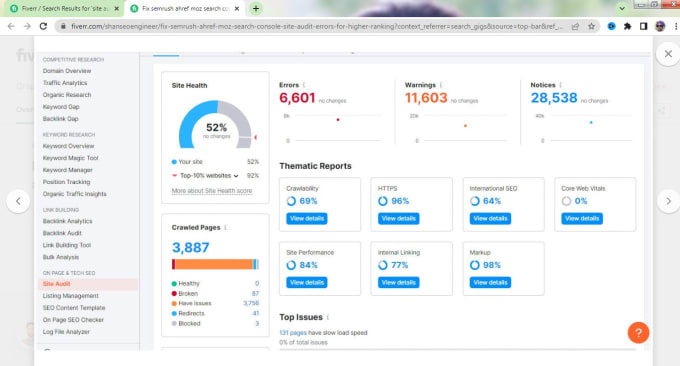Viewport: 680px width, 366px height.
Task: Click info icon next to Warnings
Action: (441, 85)
